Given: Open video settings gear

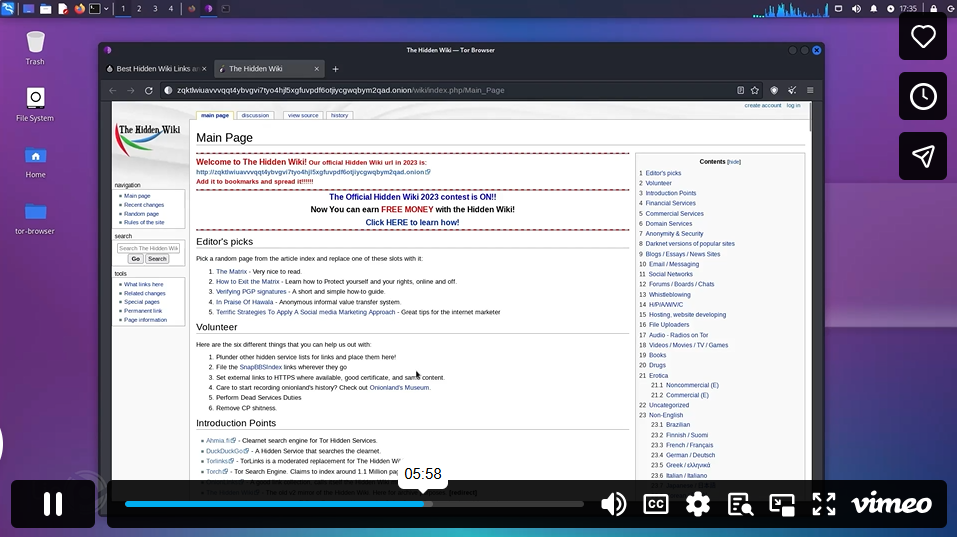Looking at the screenshot, I should point(697,504).
